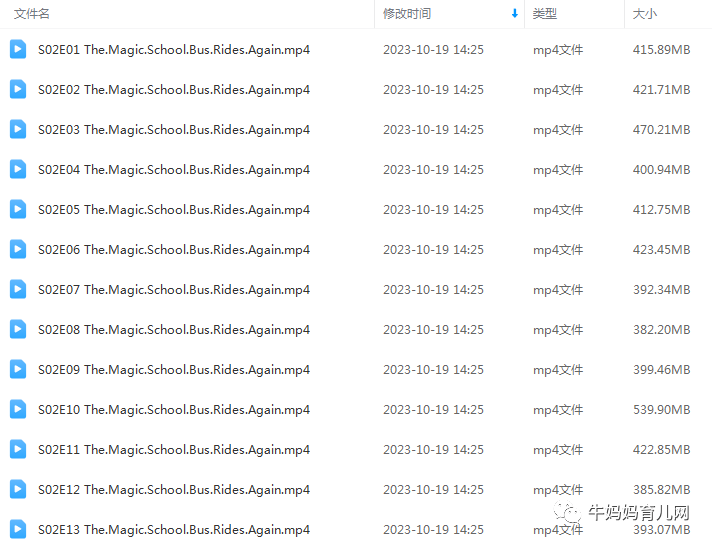
Task: Click the 类型 column header
Action: coord(544,14)
